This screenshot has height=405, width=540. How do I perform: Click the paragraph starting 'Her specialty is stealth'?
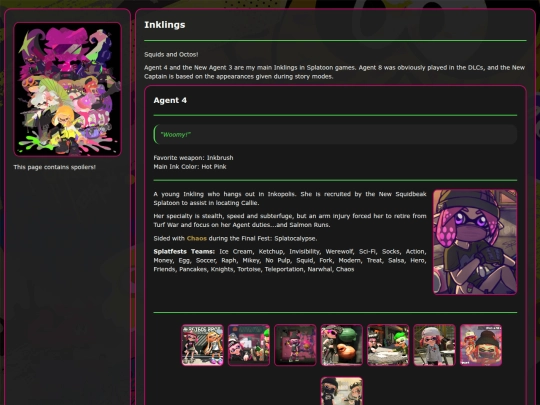[x=290, y=220]
